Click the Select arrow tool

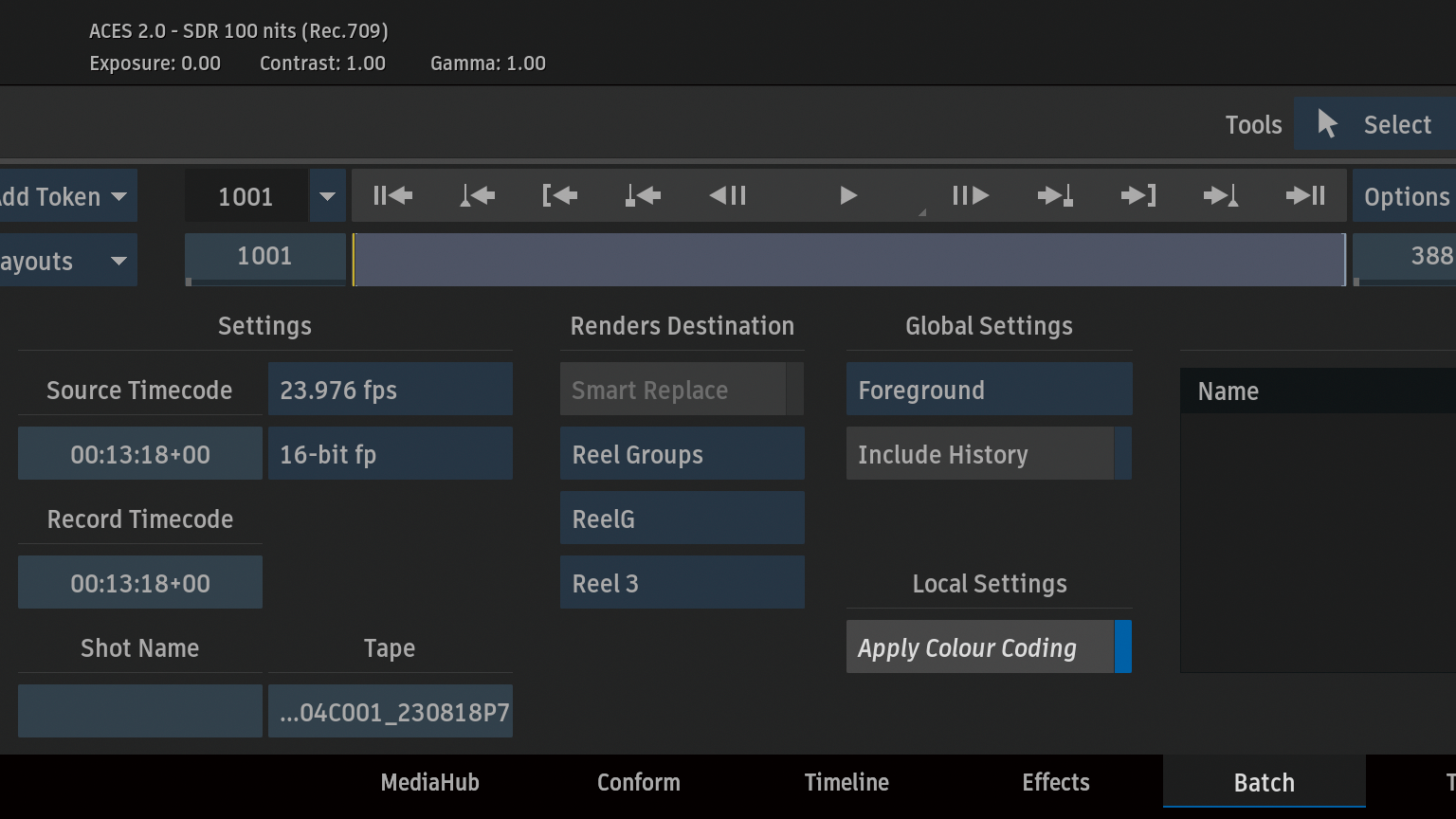click(x=1374, y=124)
